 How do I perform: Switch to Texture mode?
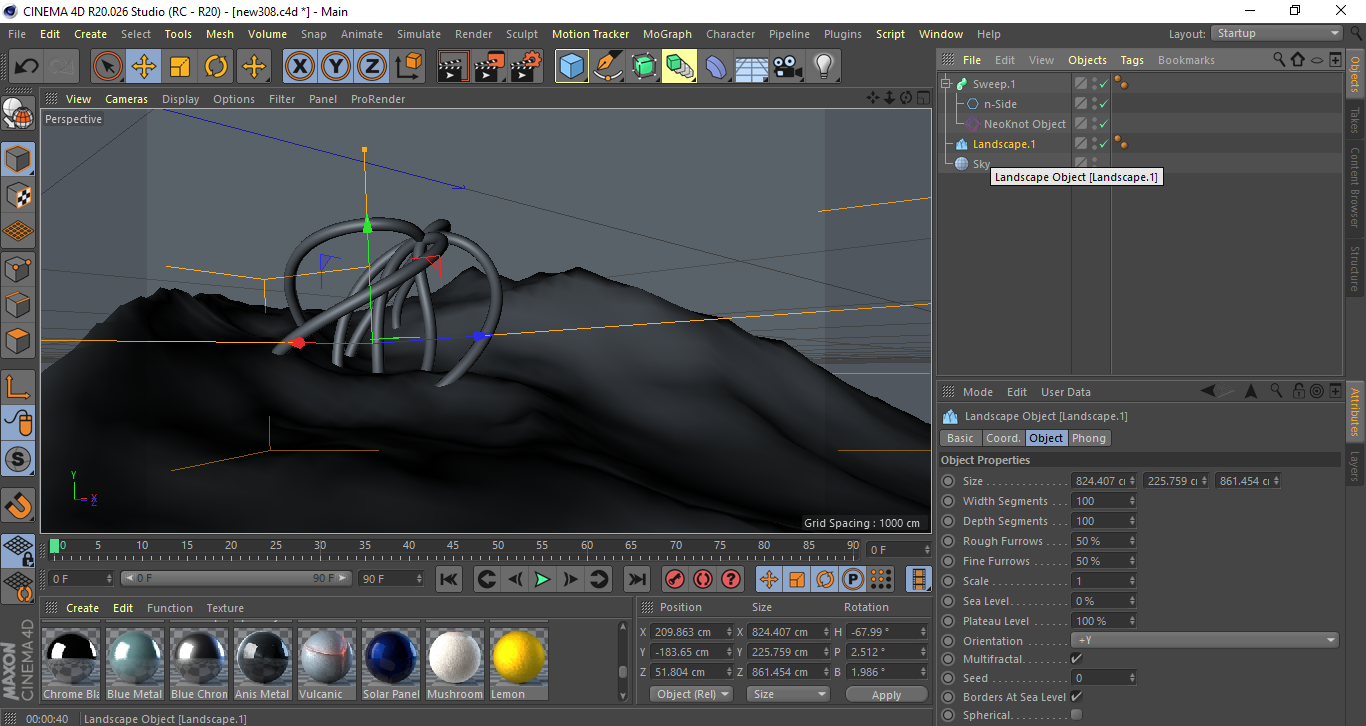[18, 195]
